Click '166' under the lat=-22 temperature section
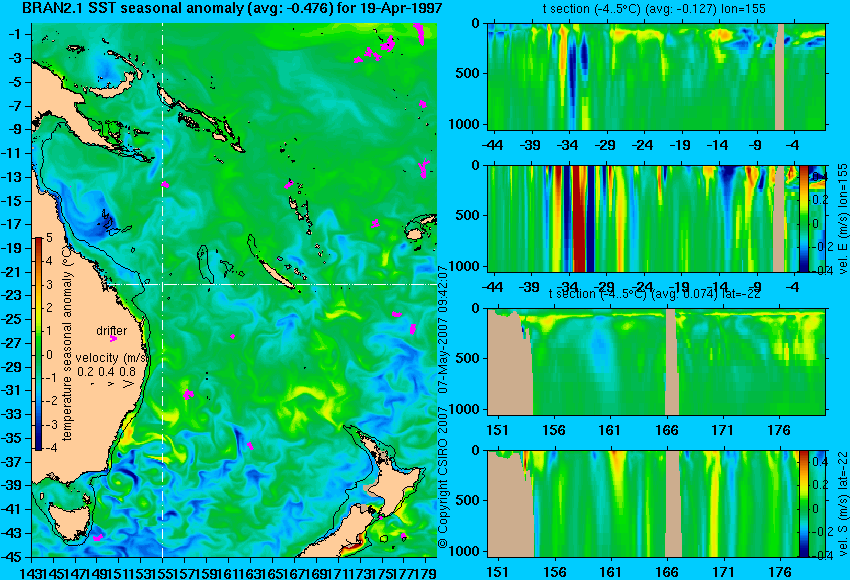Image resolution: width=850 pixels, height=580 pixels. 667,430
